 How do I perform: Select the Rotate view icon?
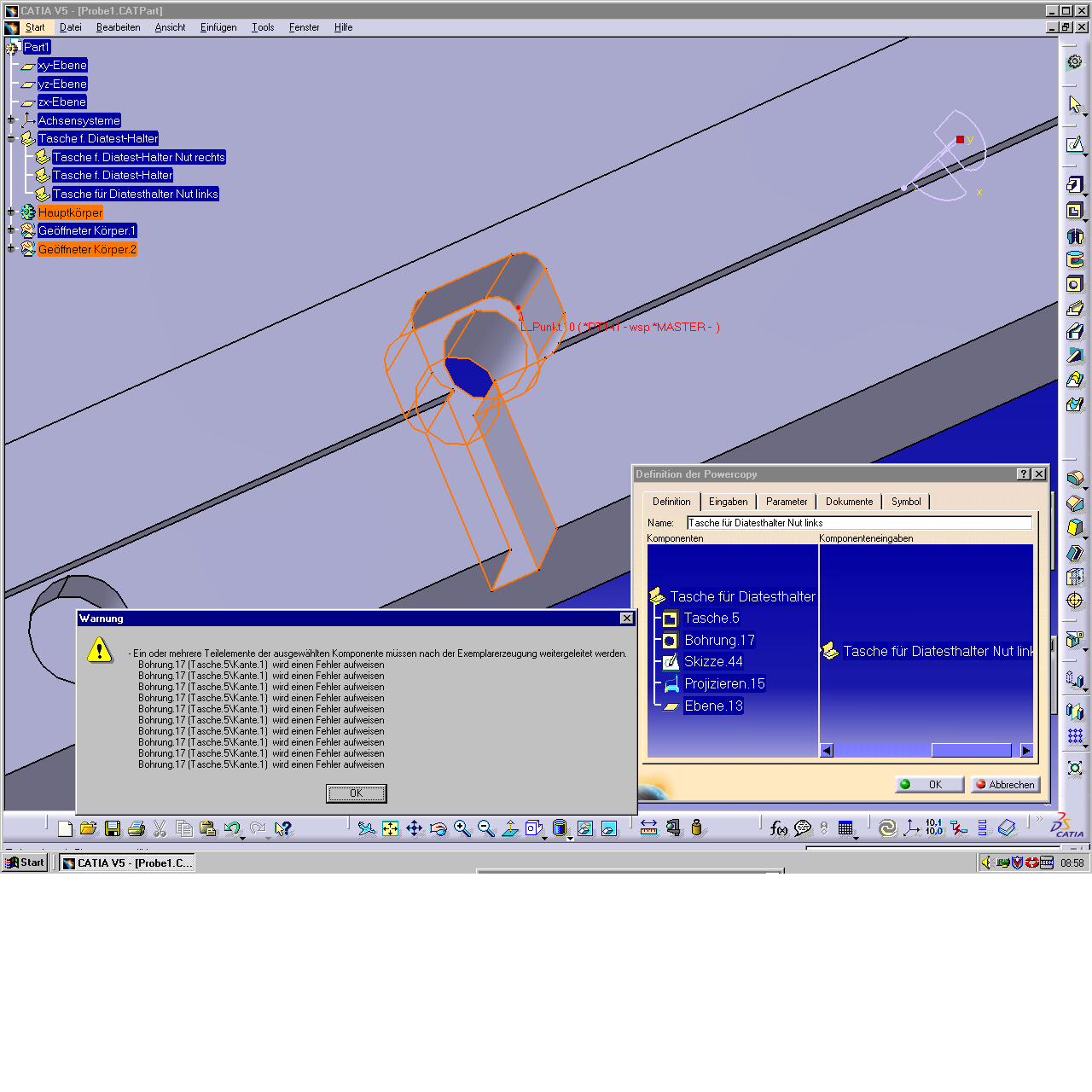[439, 828]
